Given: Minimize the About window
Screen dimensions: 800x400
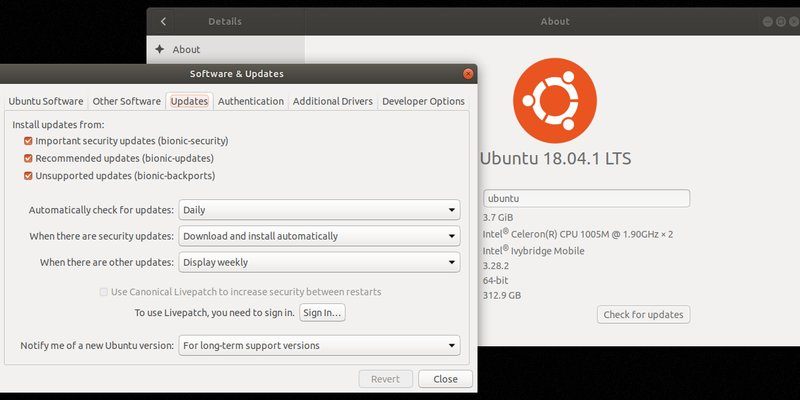Looking at the screenshot, I should pos(767,21).
